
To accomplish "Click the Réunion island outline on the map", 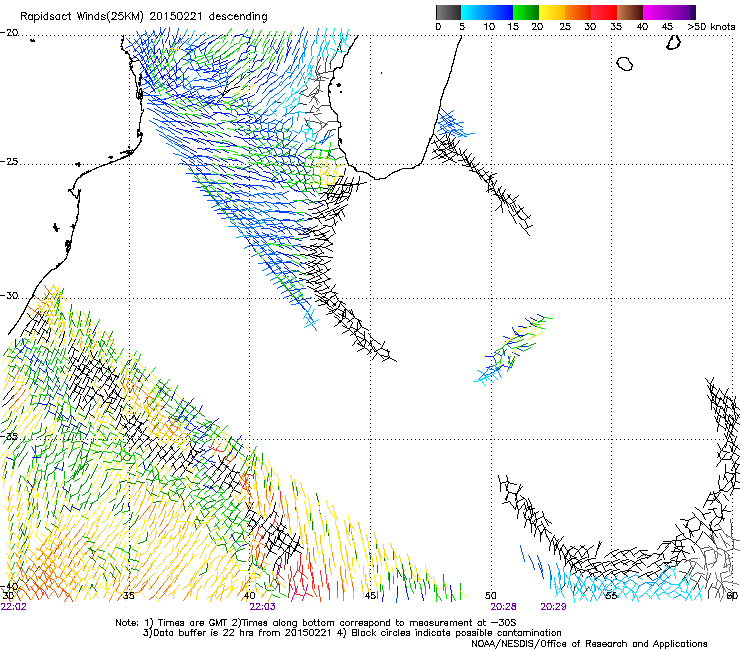I will tap(624, 64).
